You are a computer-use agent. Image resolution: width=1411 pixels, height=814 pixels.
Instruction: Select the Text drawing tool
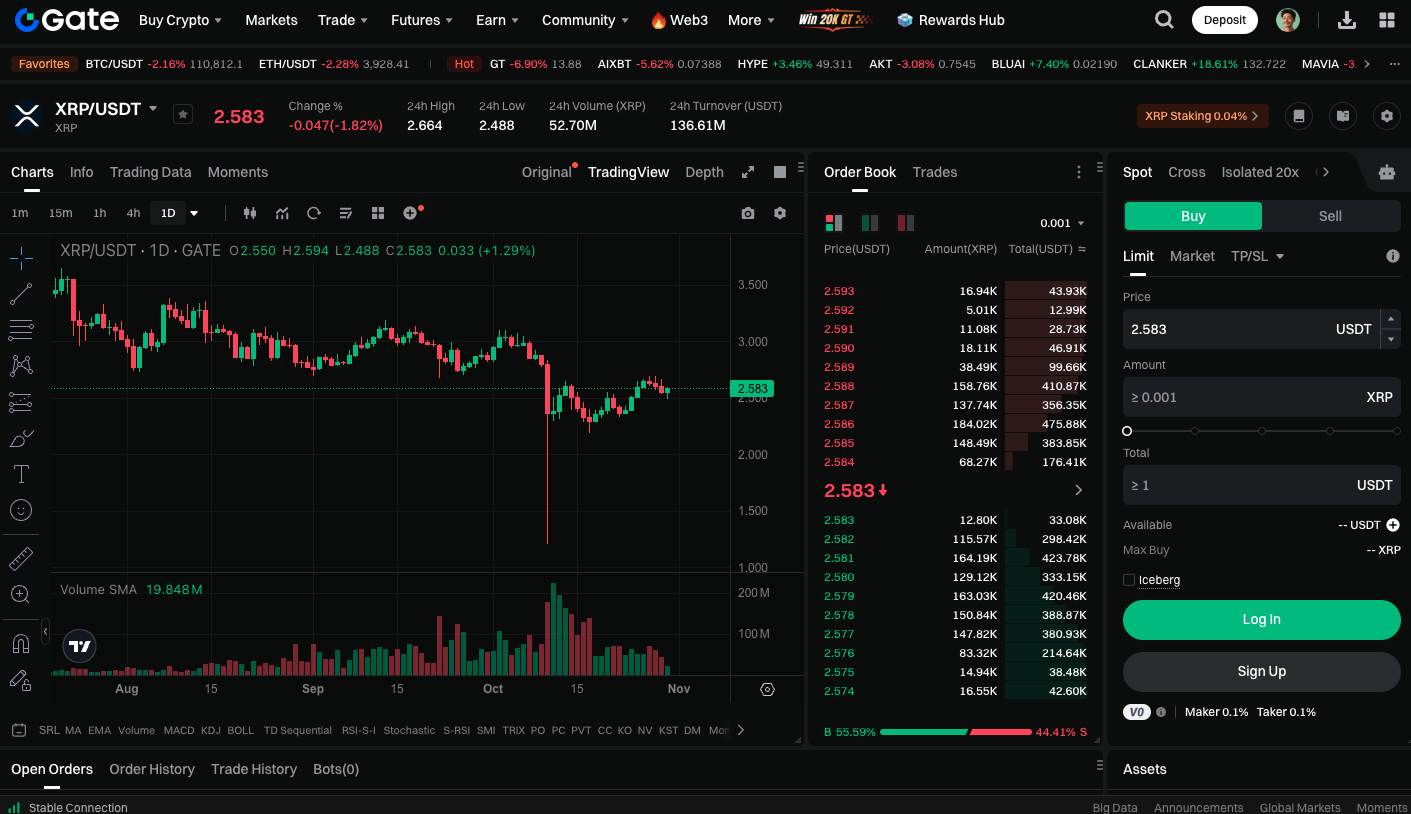click(x=21, y=474)
